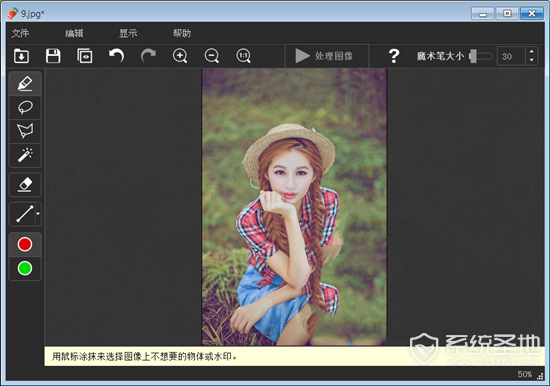Increase brush size with up stepper arrow
This screenshot has height=386, width=550.
(x=531, y=52)
